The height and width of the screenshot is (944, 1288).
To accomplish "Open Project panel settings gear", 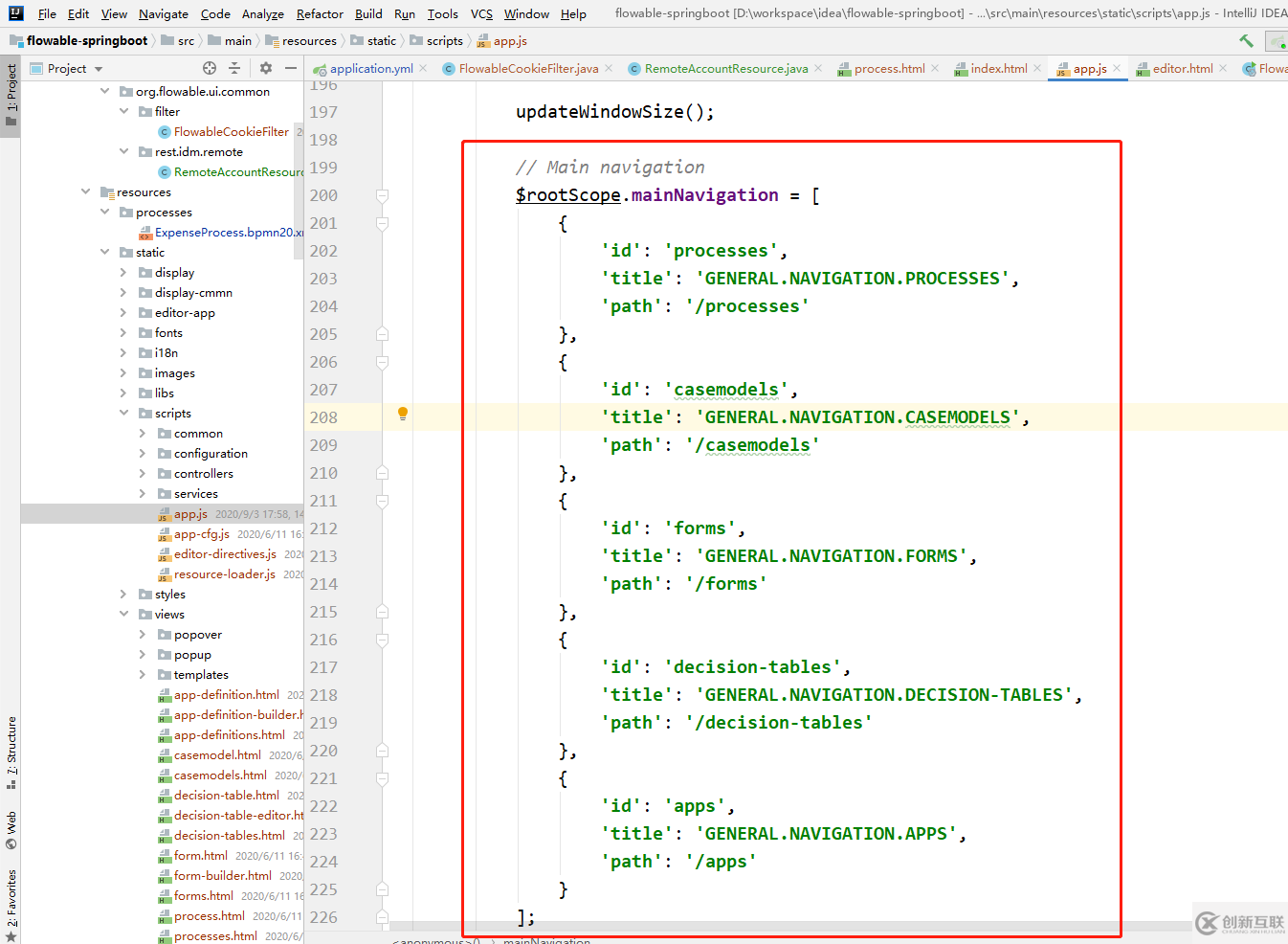I will point(266,68).
